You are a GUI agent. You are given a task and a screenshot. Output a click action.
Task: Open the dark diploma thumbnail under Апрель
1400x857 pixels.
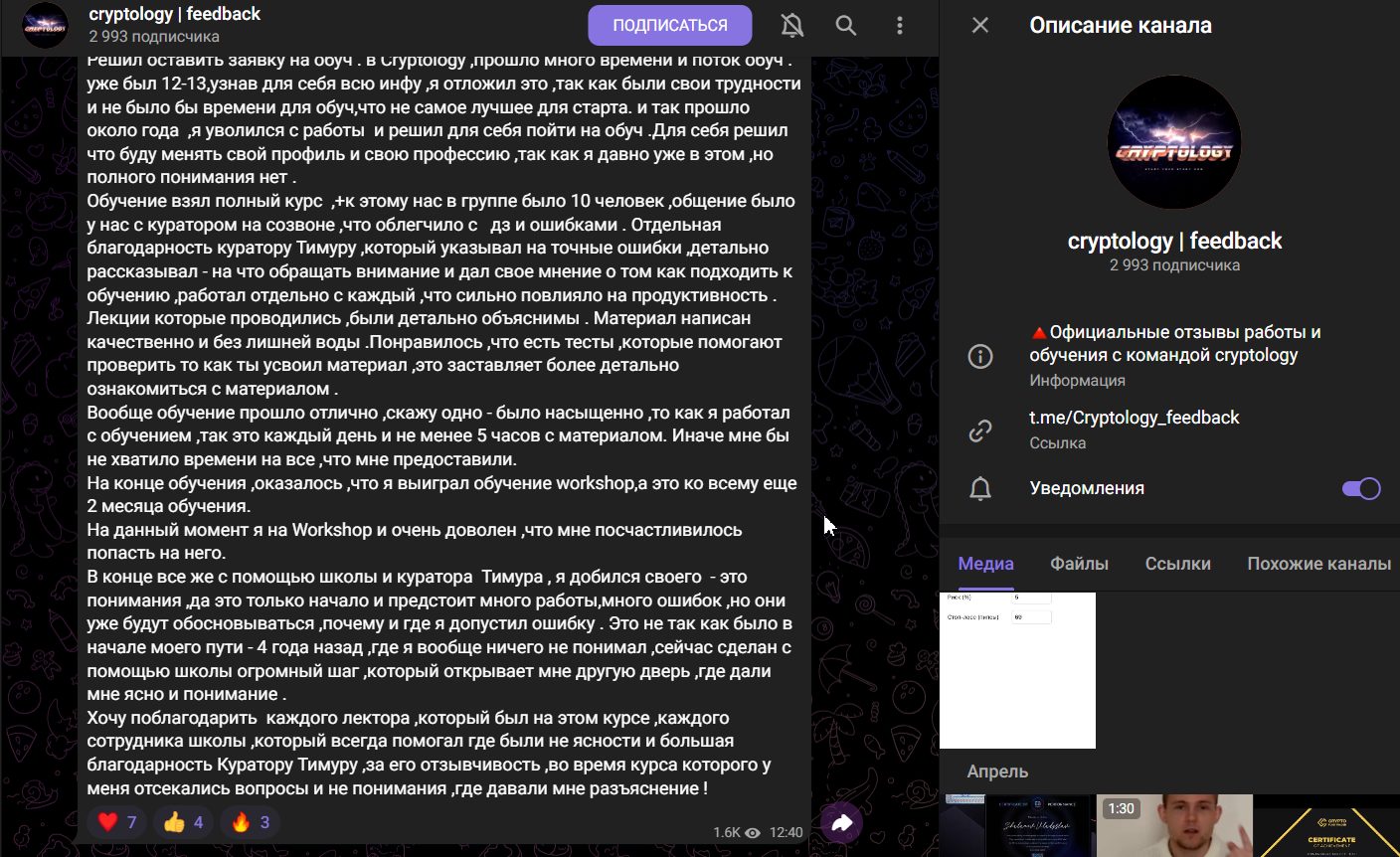coord(1017,825)
